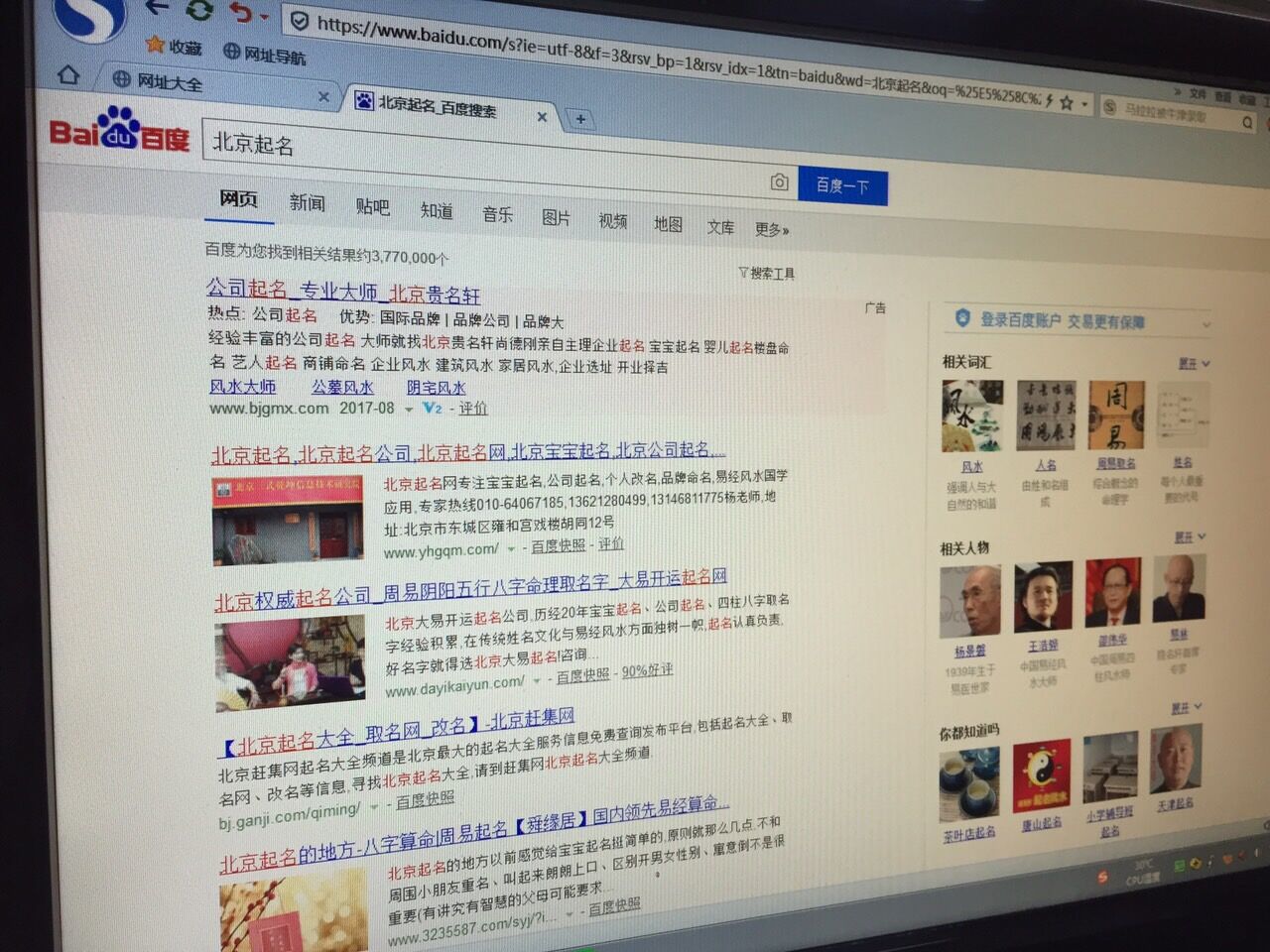Switch to the 视频 search tab
Viewport: 1270px width, 952px height.
coord(613,221)
